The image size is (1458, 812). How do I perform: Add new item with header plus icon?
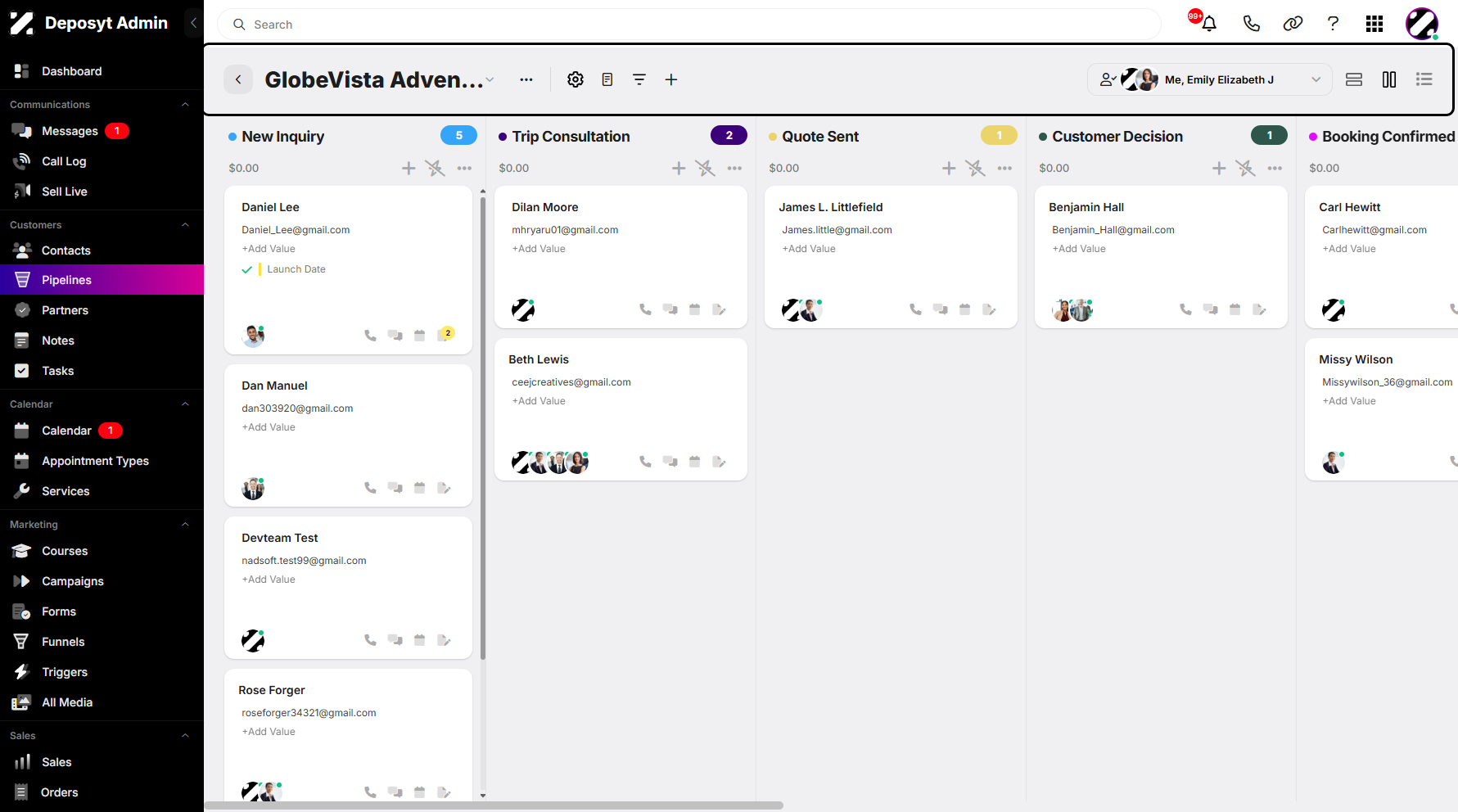point(671,79)
